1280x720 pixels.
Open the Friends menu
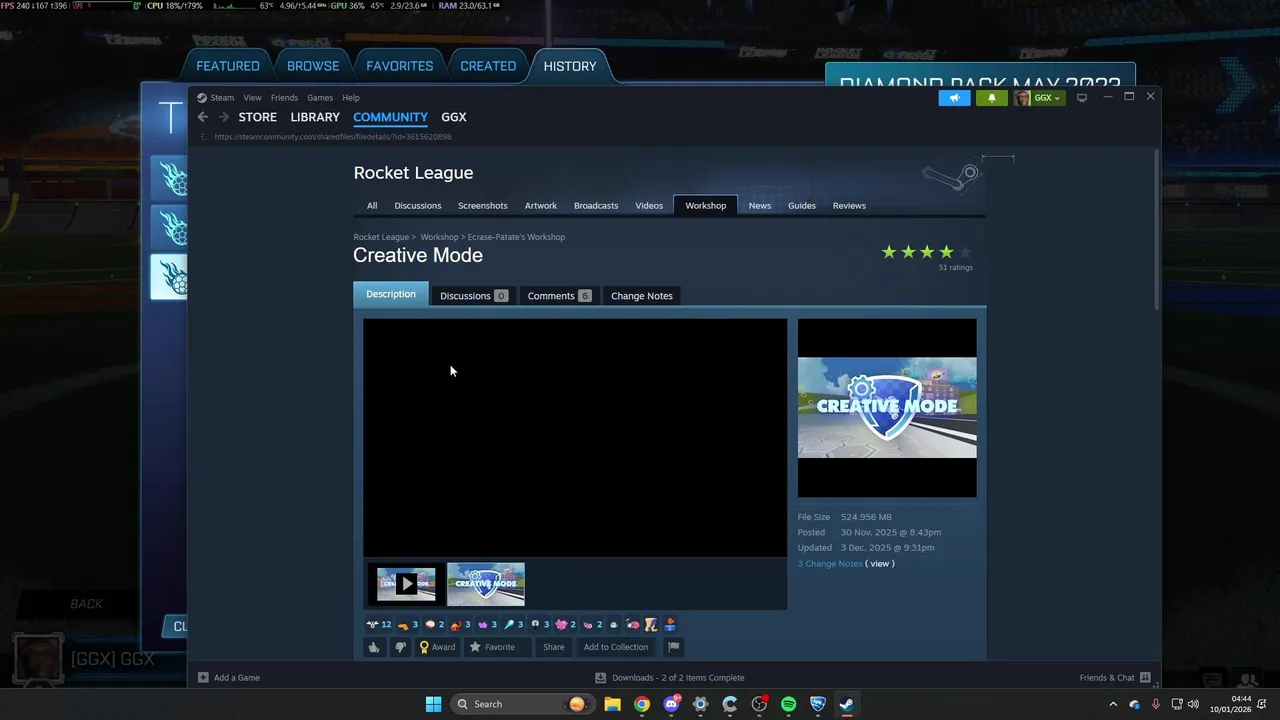point(284,98)
